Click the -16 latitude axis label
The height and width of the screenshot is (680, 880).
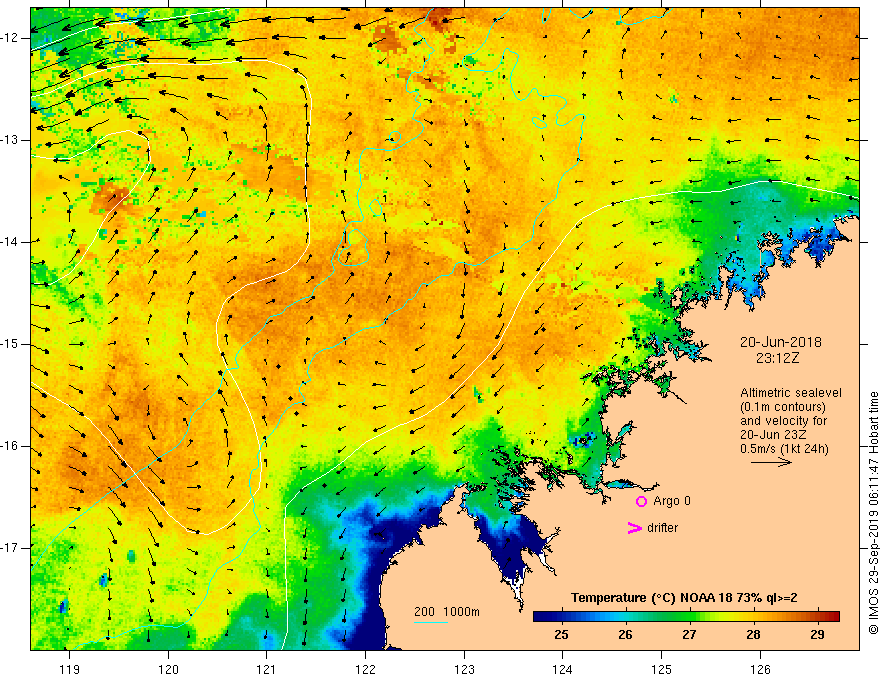[x=11, y=446]
